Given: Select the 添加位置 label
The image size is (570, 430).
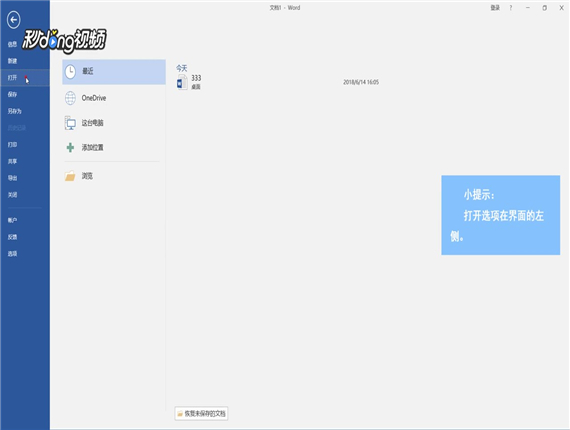Looking at the screenshot, I should (92, 148).
